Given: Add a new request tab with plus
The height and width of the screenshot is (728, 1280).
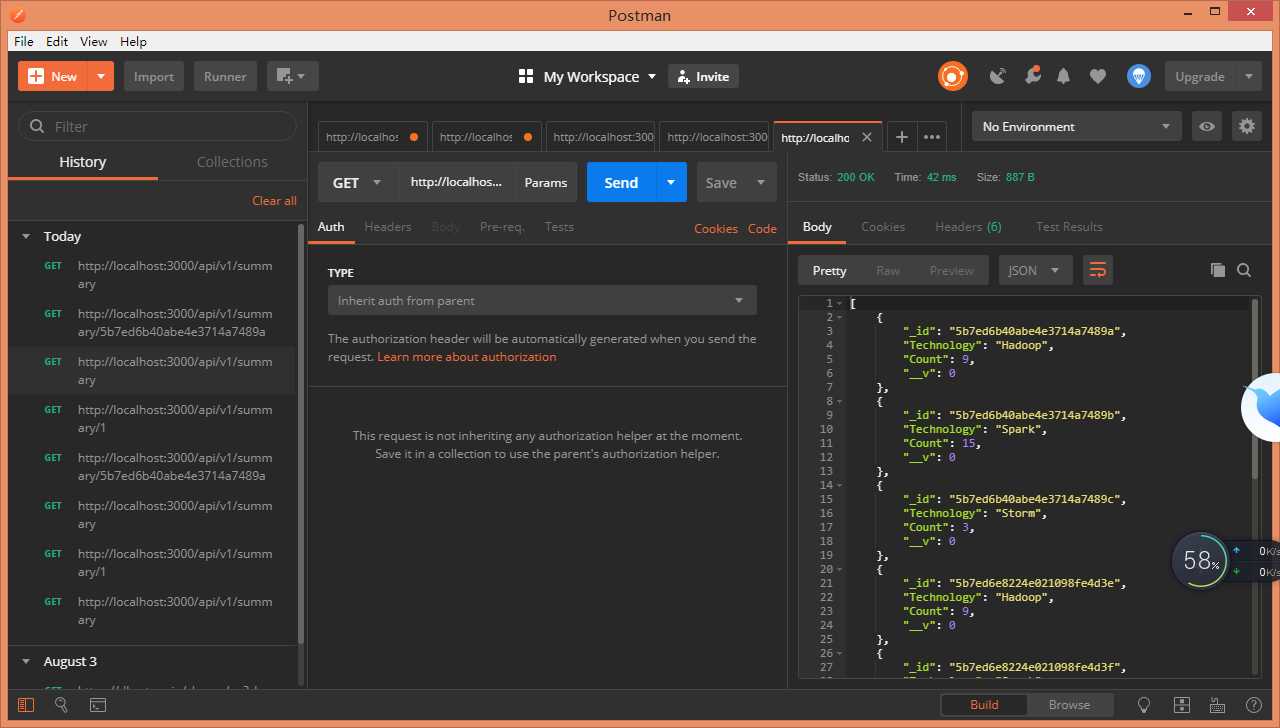Looking at the screenshot, I should click(x=901, y=137).
